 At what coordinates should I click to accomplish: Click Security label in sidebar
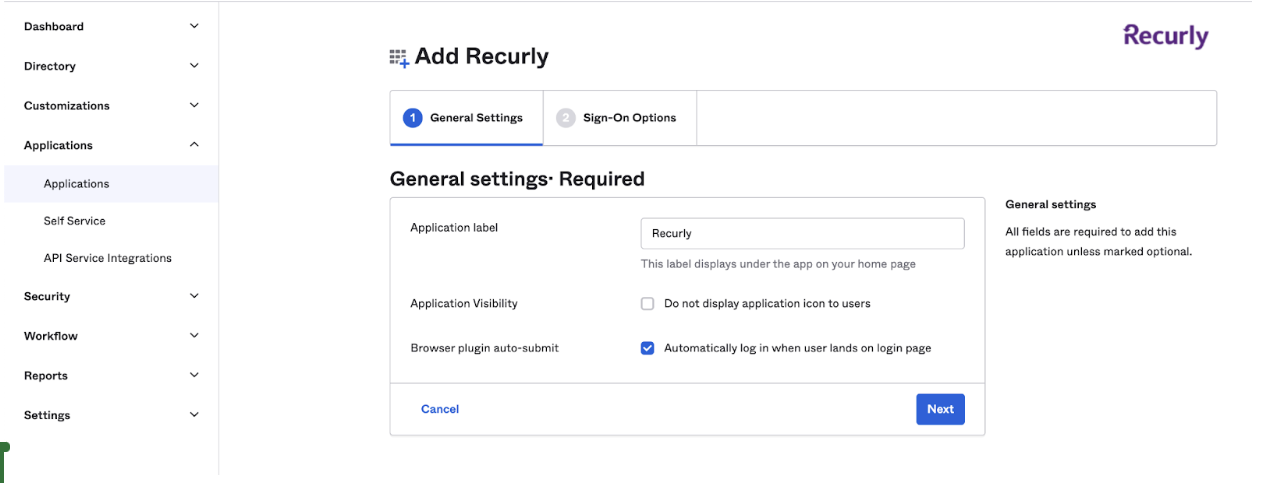click(x=47, y=296)
